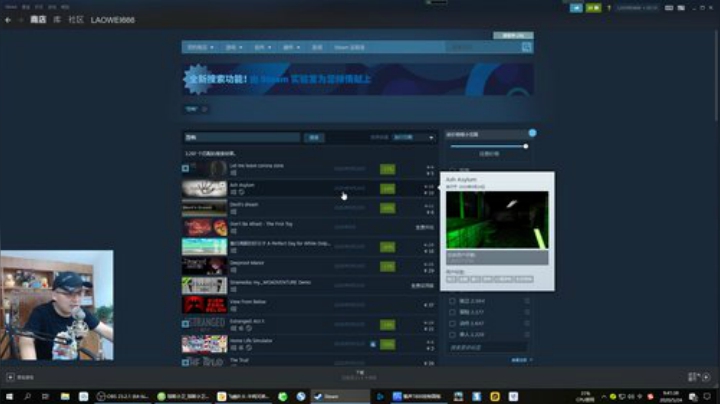
Task: Open File Explorer from the taskbar
Action: coord(65,396)
